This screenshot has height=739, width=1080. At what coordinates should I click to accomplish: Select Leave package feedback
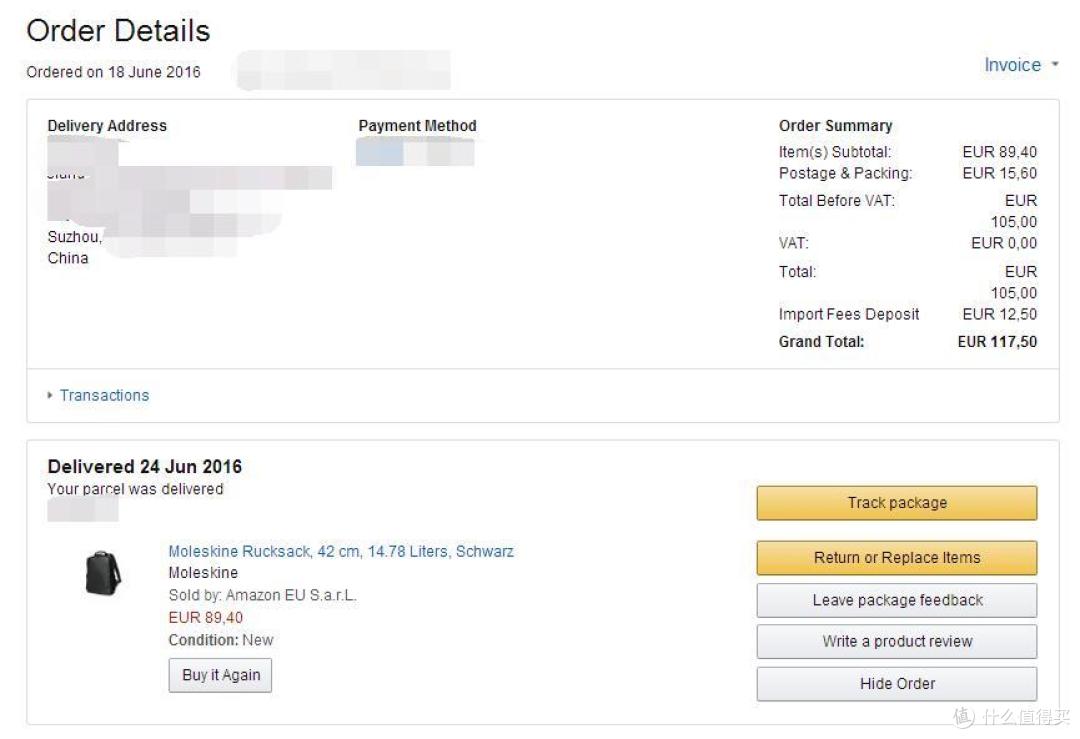point(897,601)
